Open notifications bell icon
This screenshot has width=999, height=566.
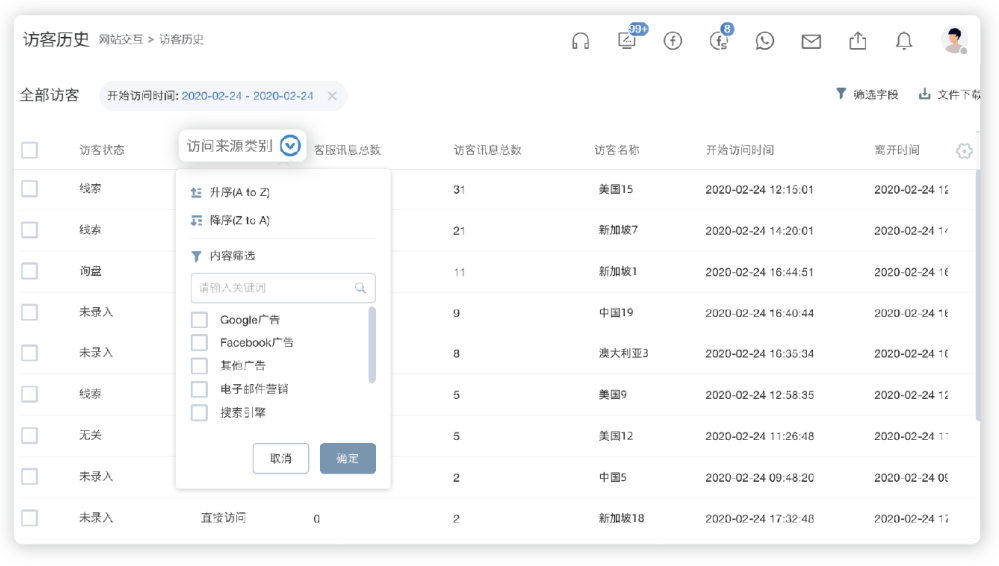tap(903, 41)
